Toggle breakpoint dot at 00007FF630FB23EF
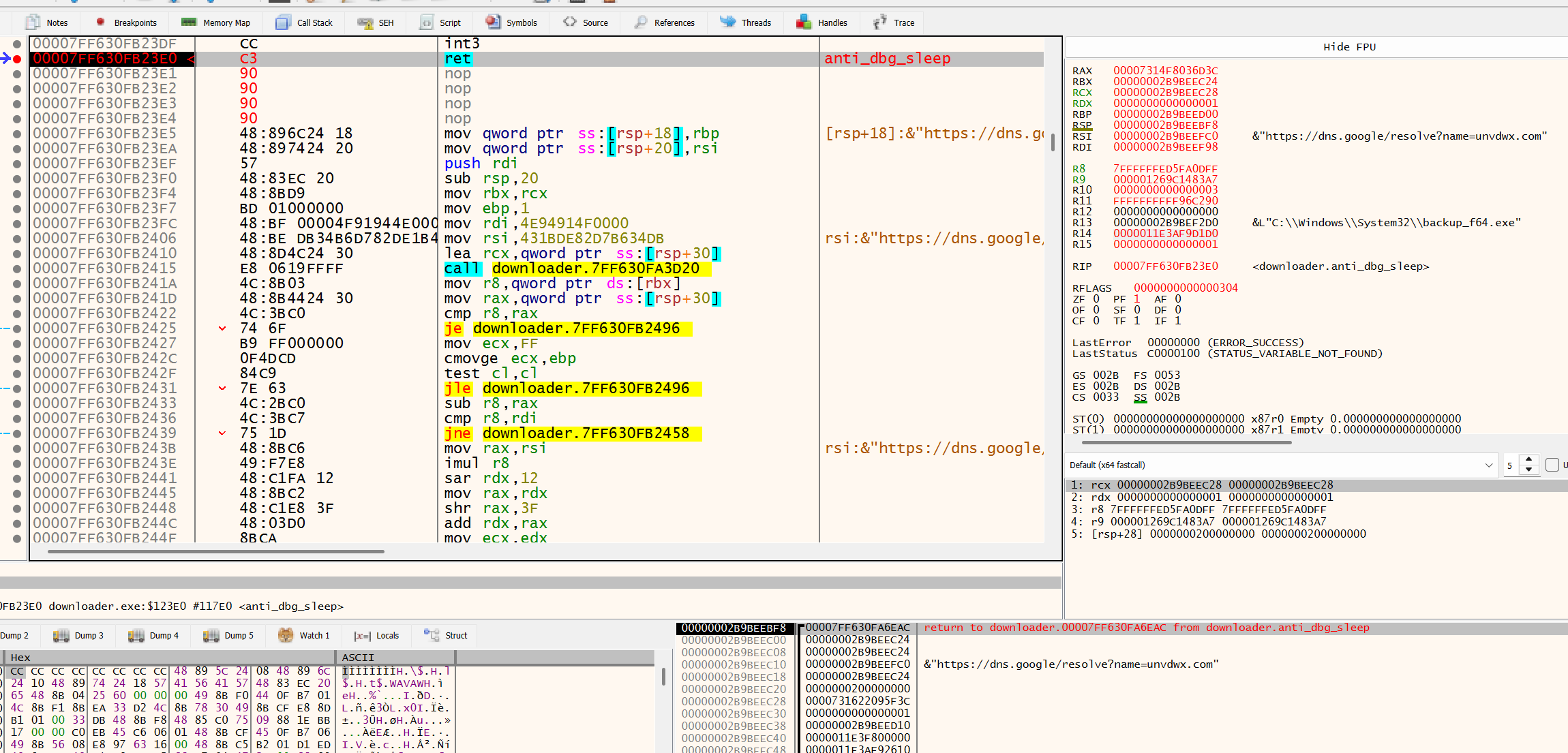Viewport: 1568px width, 753px height. point(17,164)
